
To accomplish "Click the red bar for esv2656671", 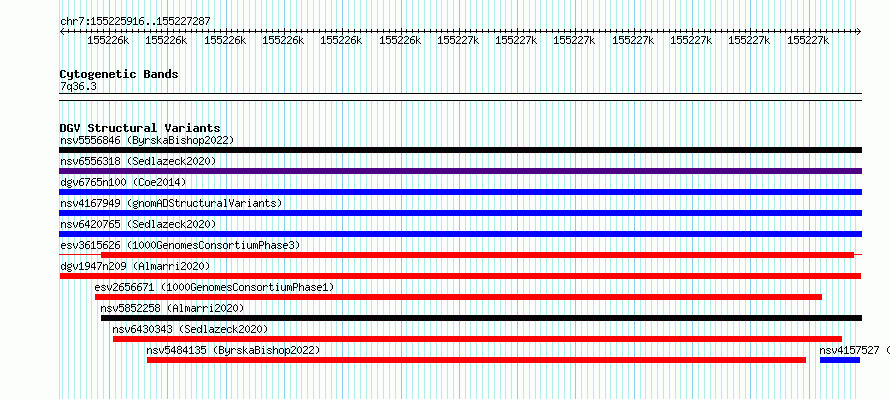I will (x=458, y=297).
